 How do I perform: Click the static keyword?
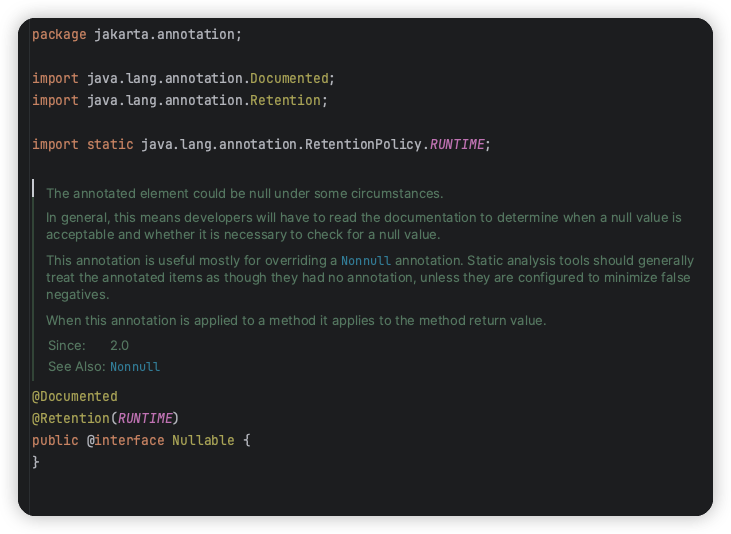click(x=110, y=145)
